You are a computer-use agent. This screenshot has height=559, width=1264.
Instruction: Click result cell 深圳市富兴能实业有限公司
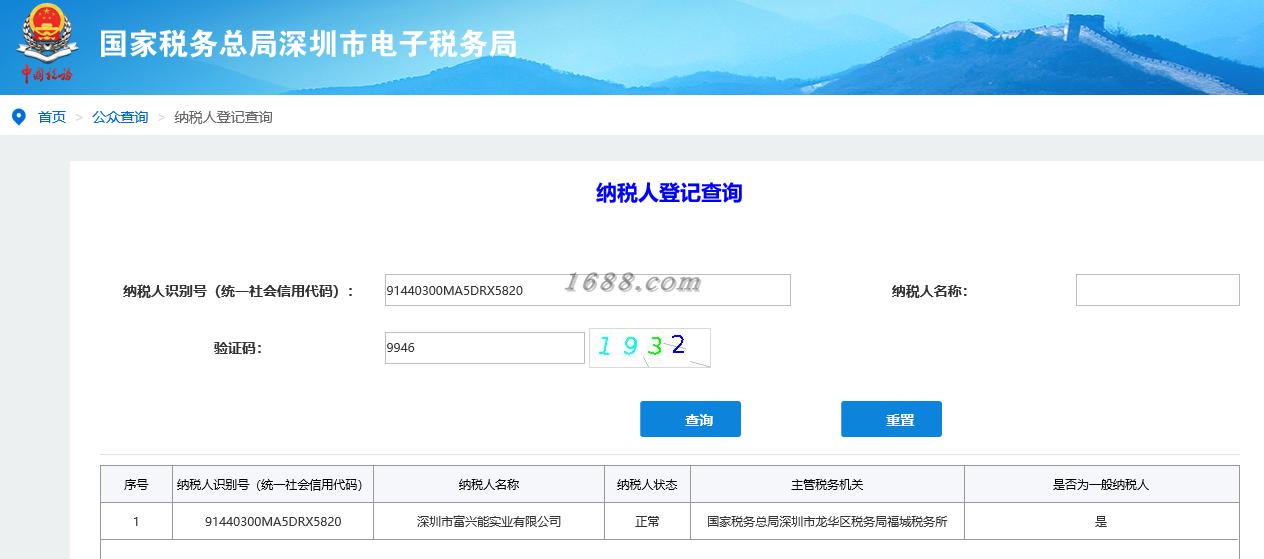pos(489,521)
